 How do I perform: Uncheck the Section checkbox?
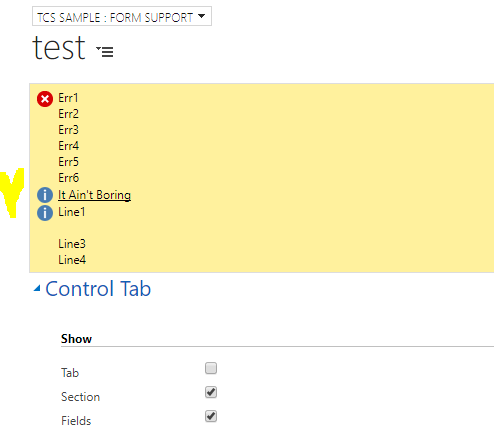[x=211, y=392]
